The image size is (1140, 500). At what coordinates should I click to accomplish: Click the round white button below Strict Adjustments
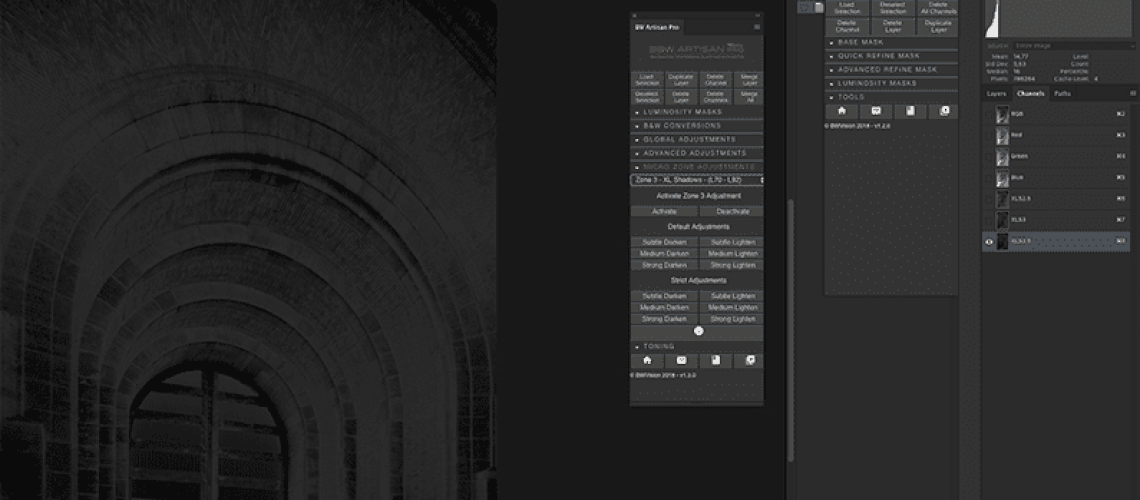coord(699,331)
